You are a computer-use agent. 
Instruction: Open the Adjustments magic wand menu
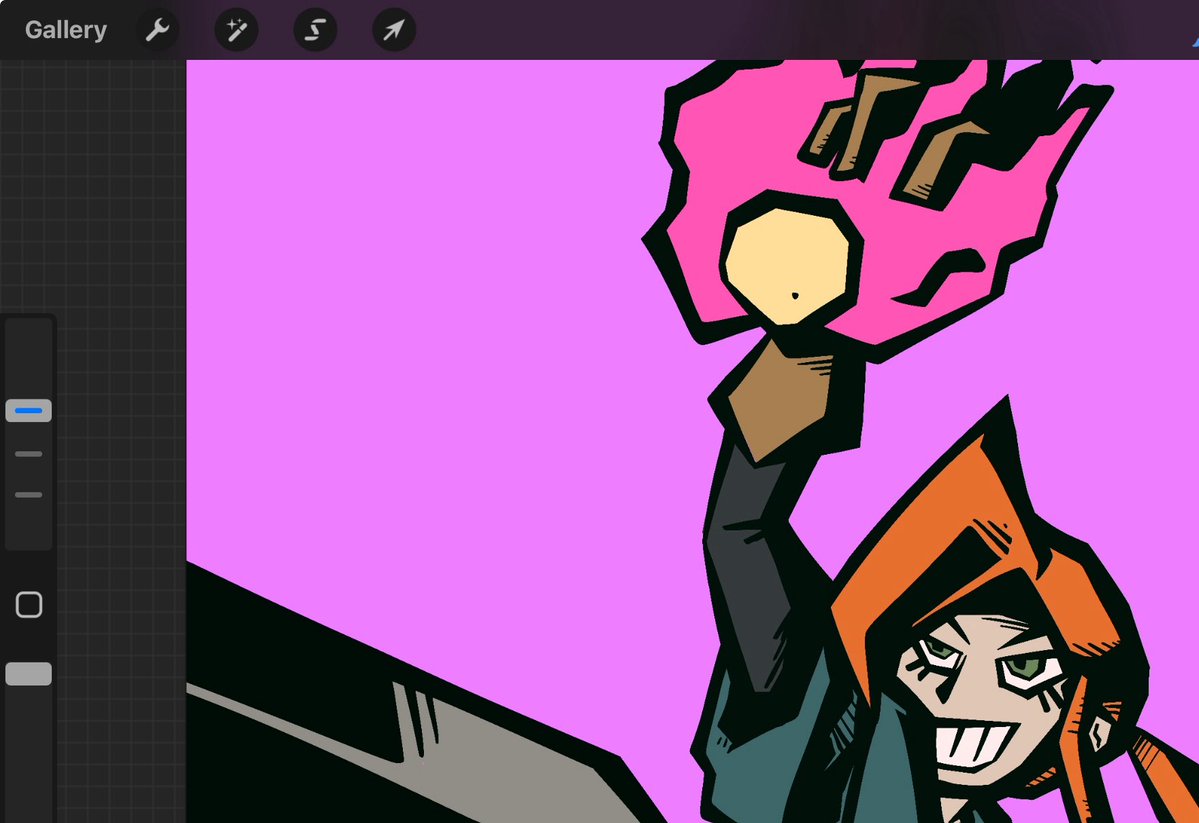[236, 30]
